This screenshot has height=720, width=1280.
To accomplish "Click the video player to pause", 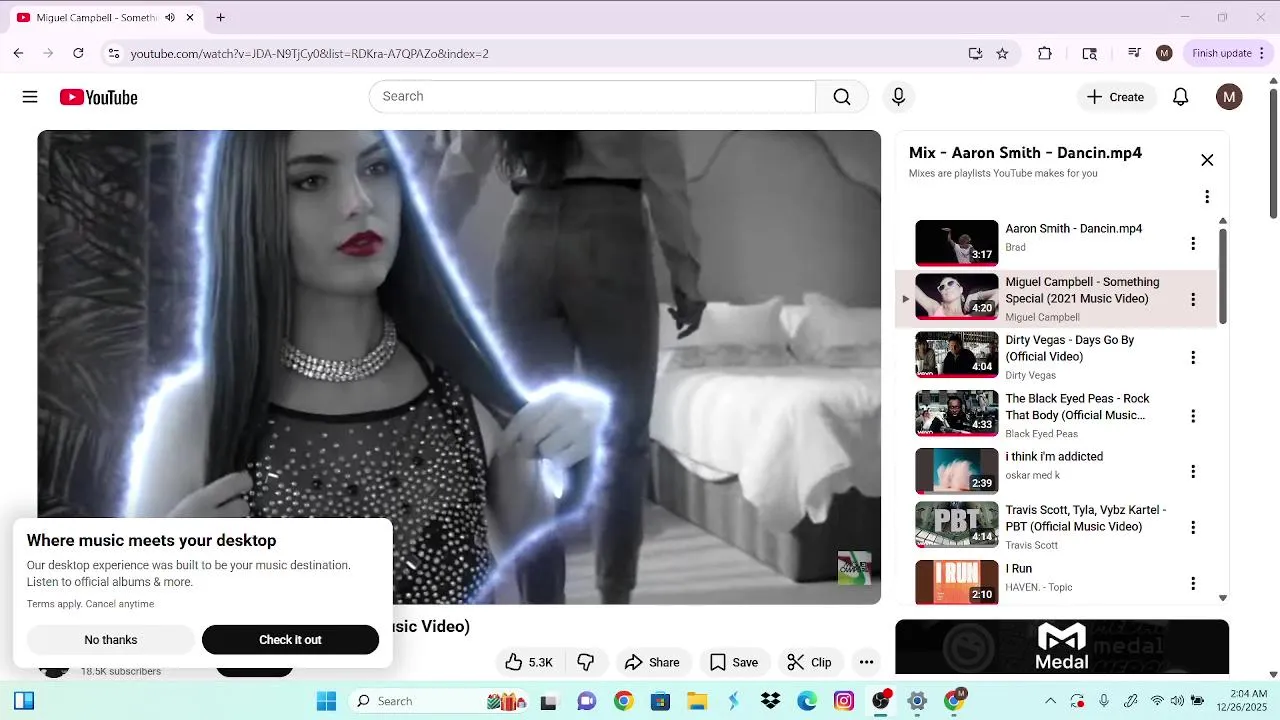I will click(459, 367).
